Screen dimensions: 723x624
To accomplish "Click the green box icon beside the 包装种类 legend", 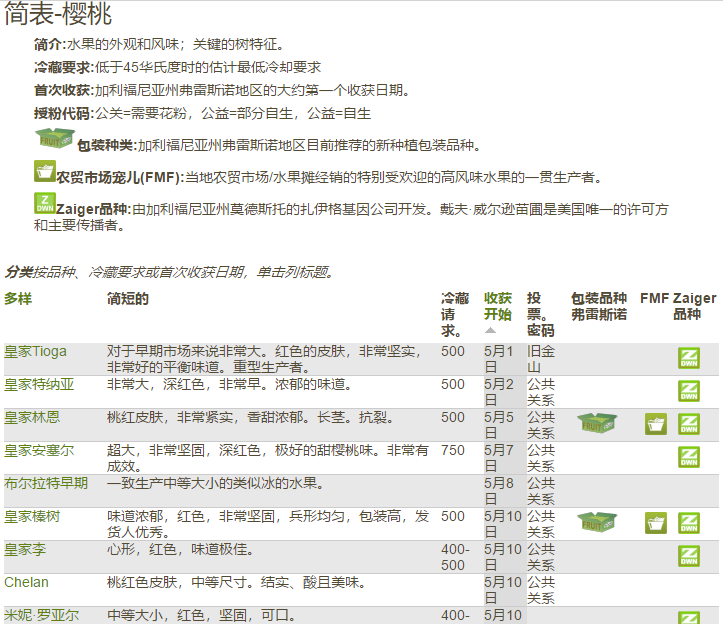I will pos(53,140).
